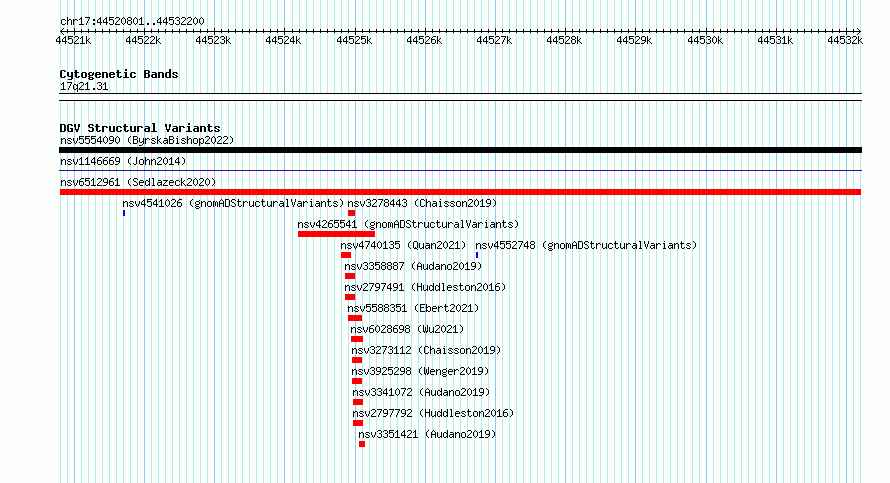Click nsv3925298 (Wenger2019) label

420,371
